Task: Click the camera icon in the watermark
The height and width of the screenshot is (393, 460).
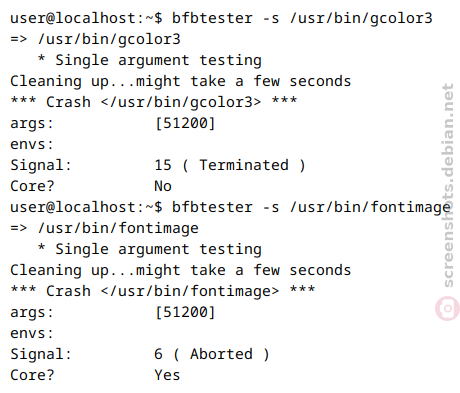Action: pos(447,308)
